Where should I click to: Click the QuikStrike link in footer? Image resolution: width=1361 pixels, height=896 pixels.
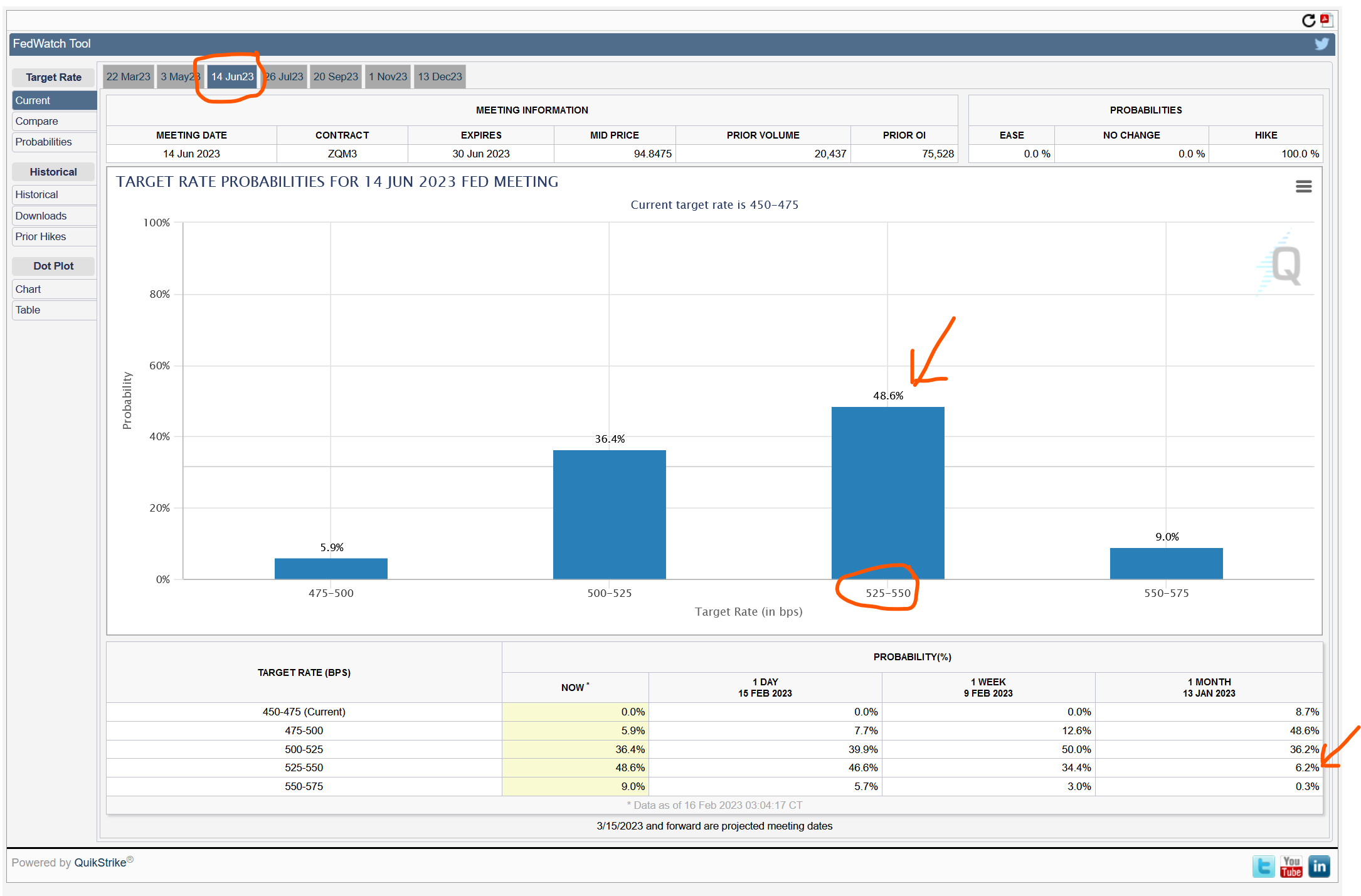[100, 863]
